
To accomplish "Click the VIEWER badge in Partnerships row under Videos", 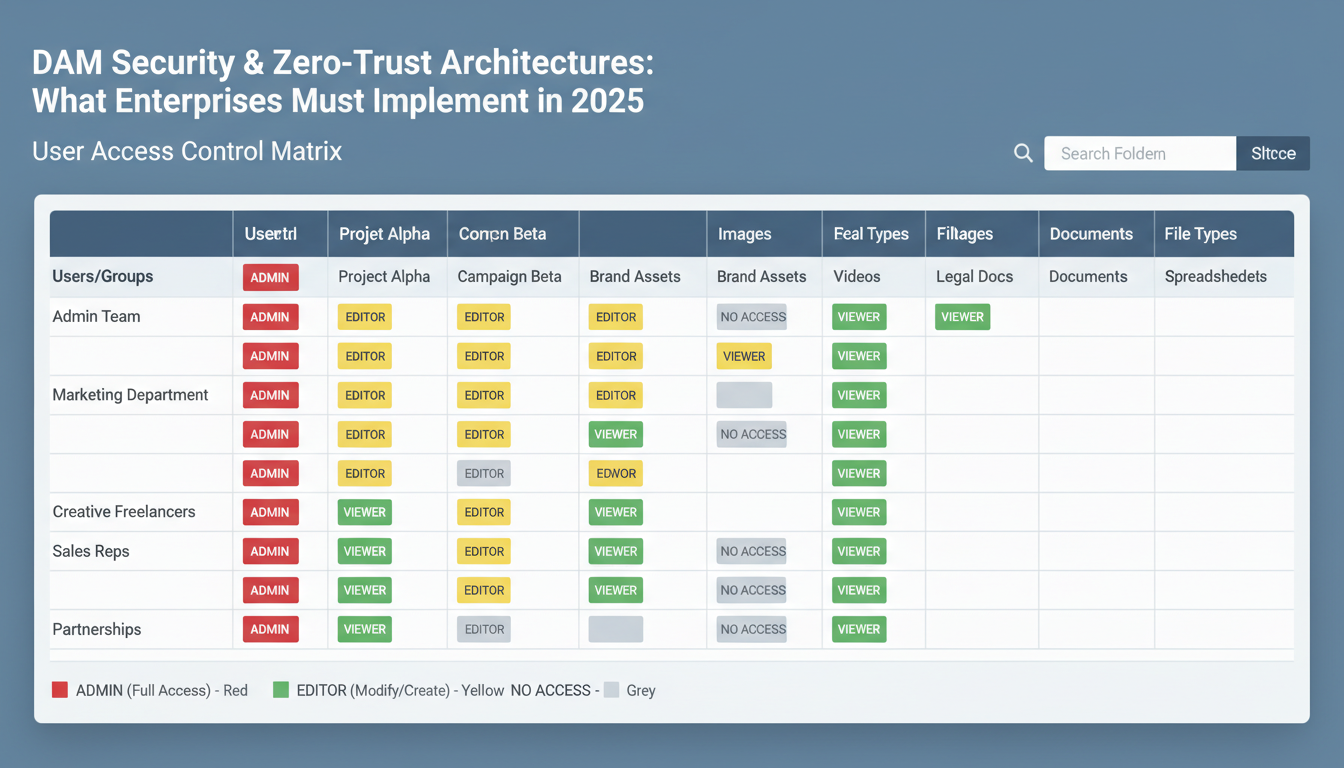I will click(858, 629).
